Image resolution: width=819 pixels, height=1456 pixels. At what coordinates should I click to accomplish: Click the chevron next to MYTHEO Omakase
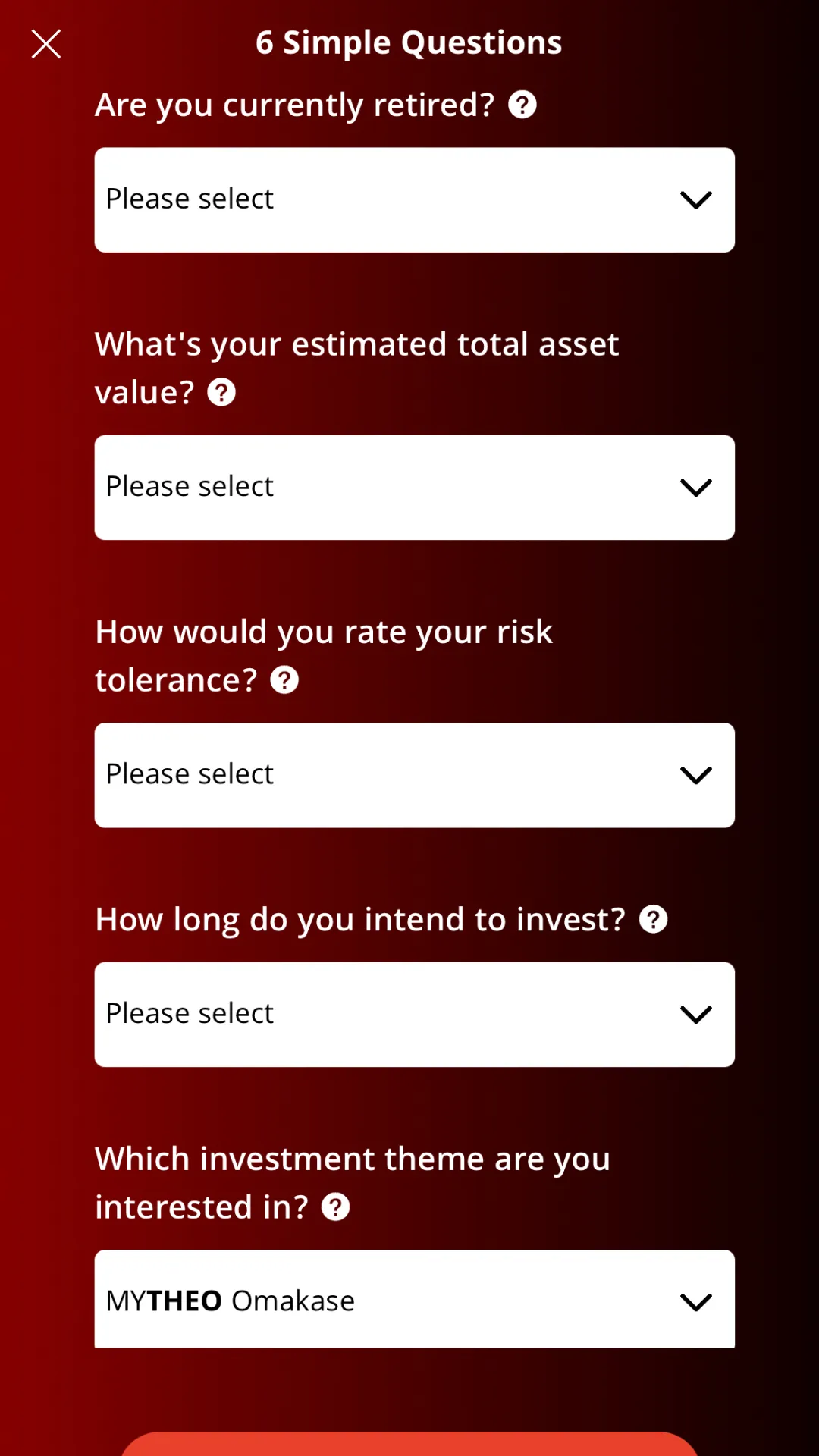[x=696, y=1302]
